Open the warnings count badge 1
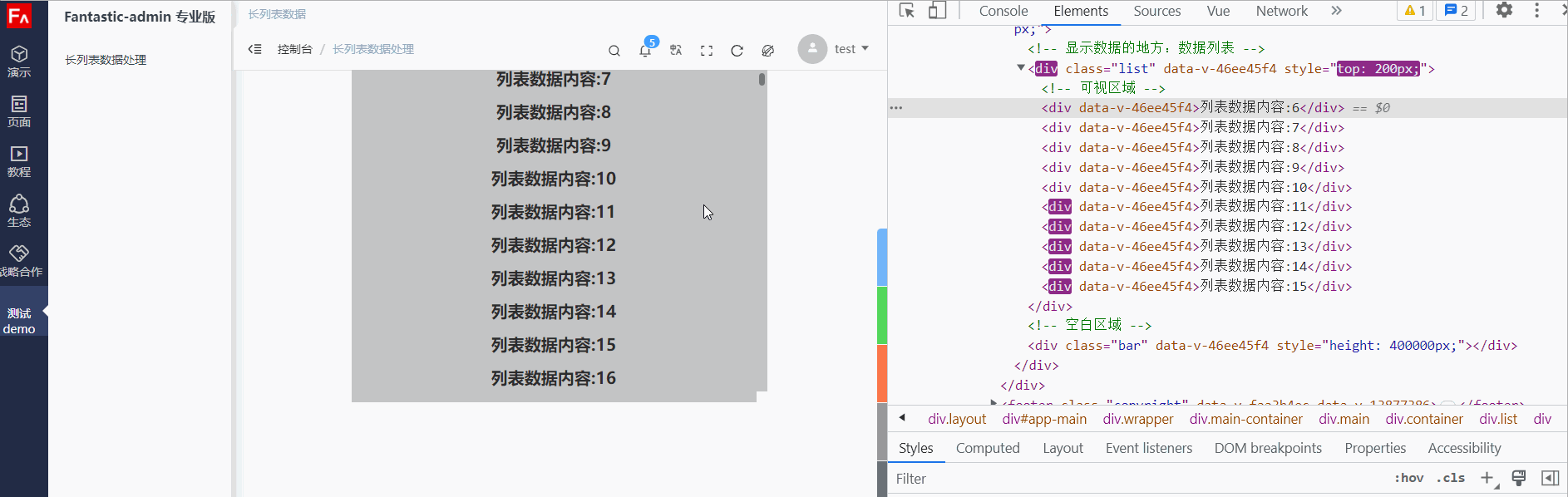The width and height of the screenshot is (1568, 497). click(1415, 11)
